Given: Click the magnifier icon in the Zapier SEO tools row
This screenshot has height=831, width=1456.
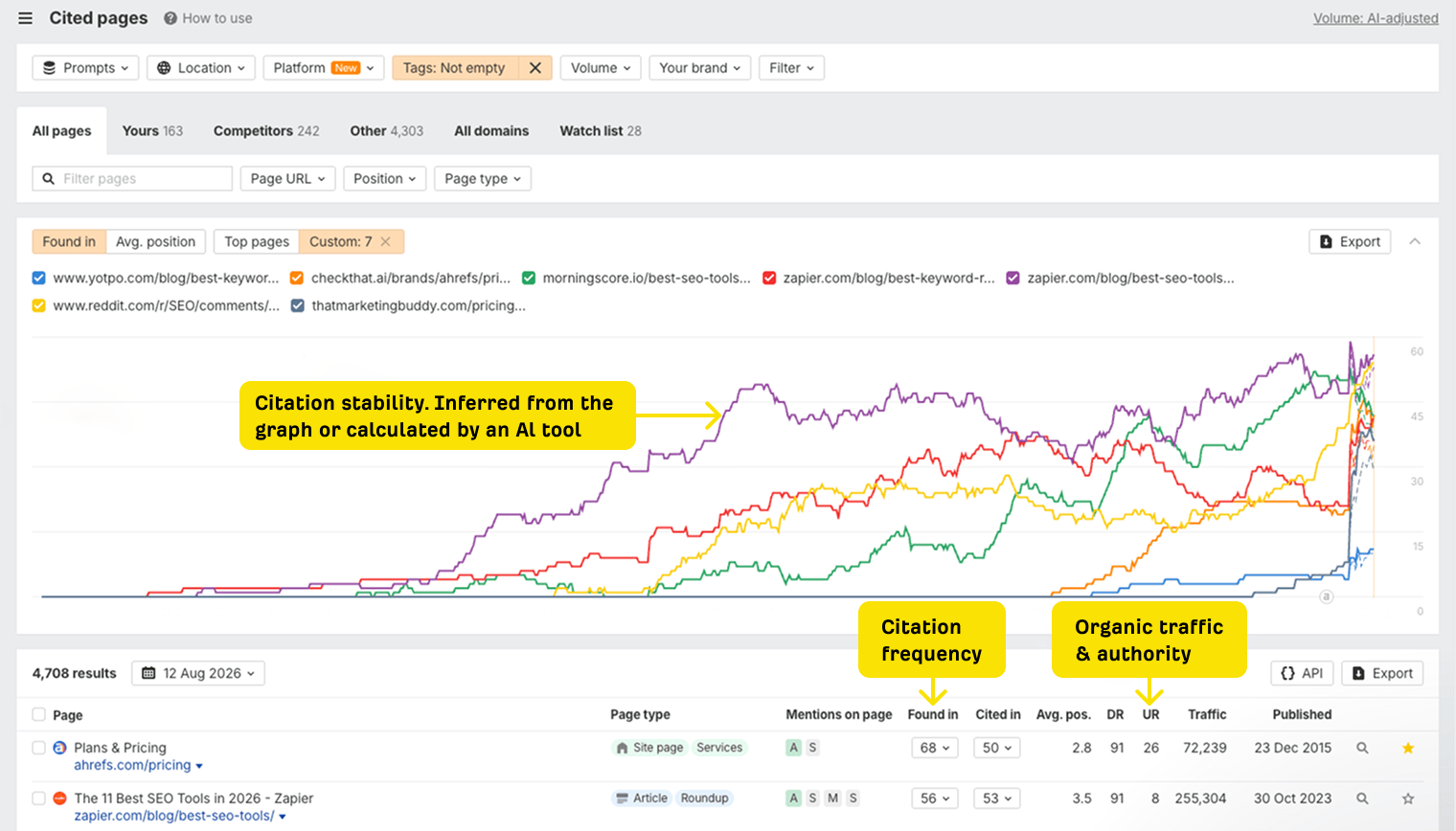Looking at the screenshot, I should (1362, 798).
